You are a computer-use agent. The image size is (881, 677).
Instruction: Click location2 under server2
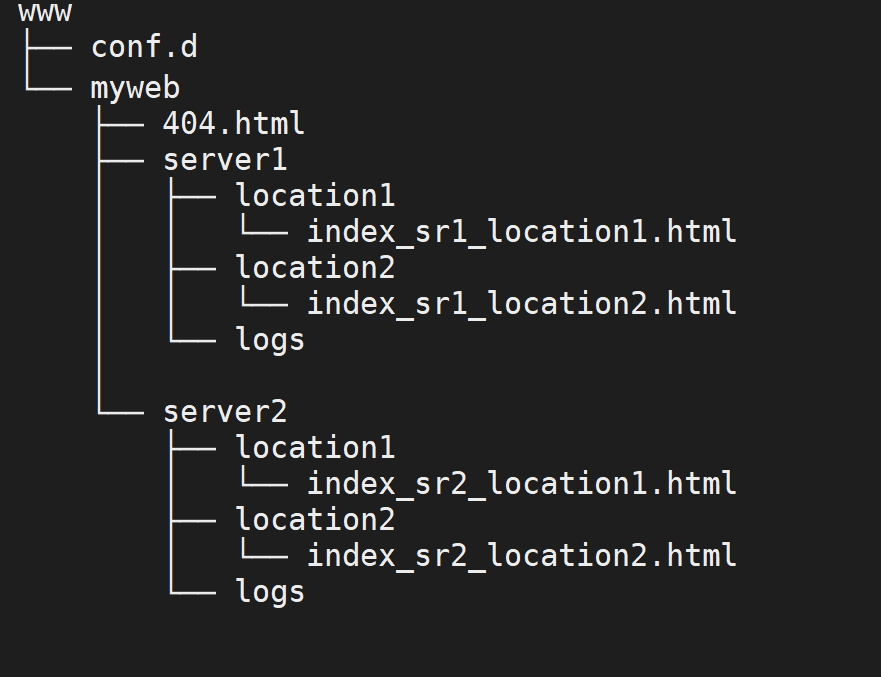point(315,520)
